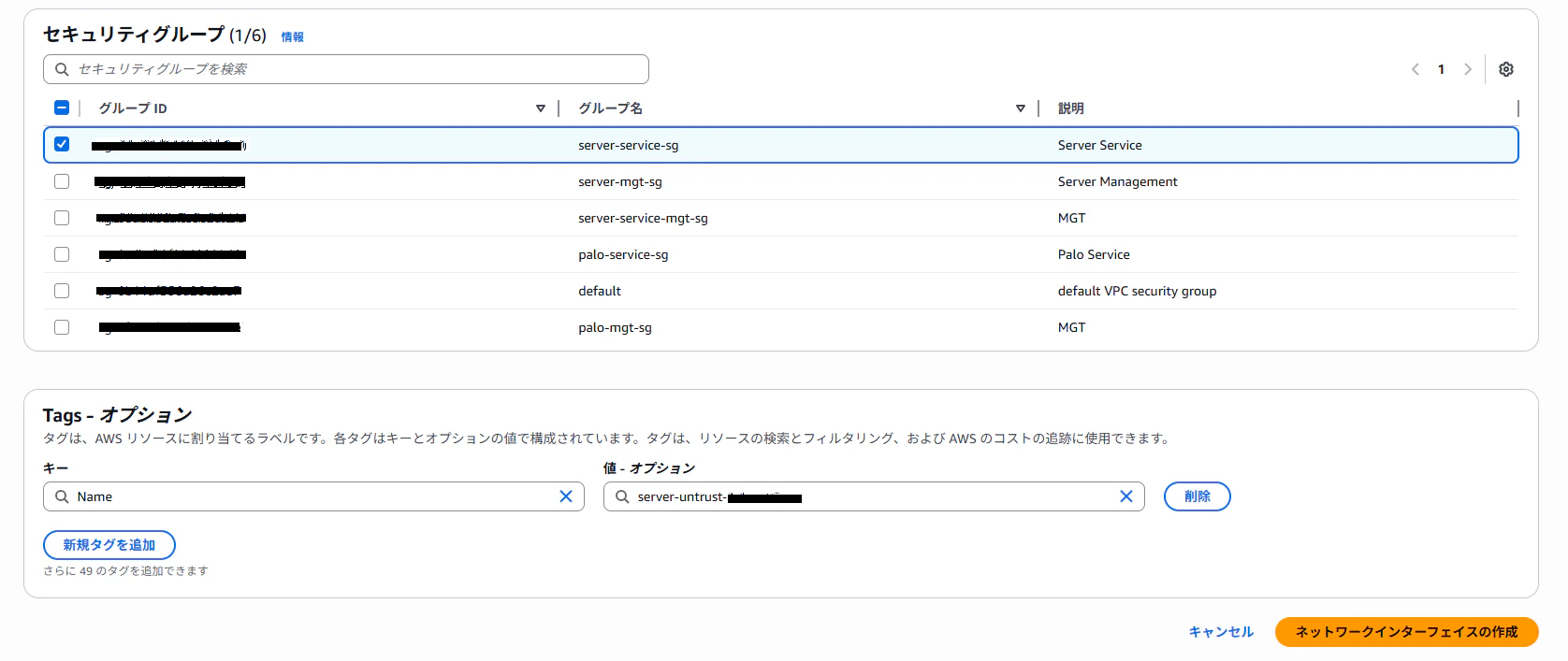Click the tag value input server-untrust
Viewport: 1568px width, 661px height.
[874, 496]
